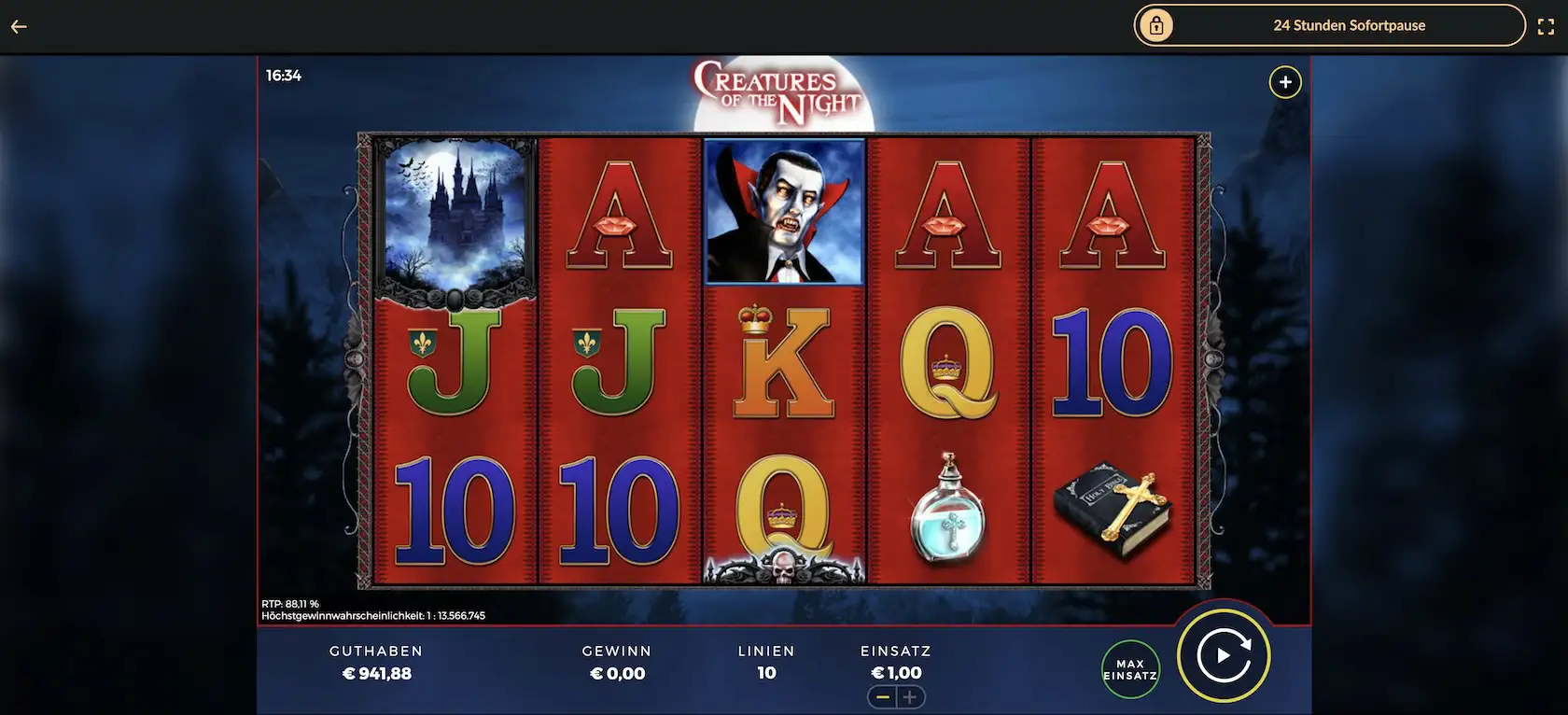The width and height of the screenshot is (1568, 715).
Task: Click the Guthaben balance display
Action: [376, 663]
